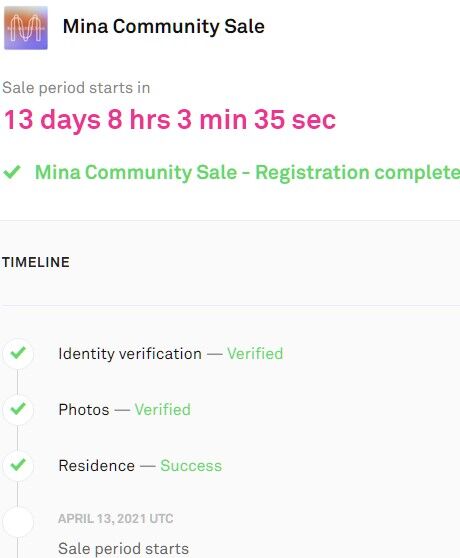Screen dimensions: 460x558
Task: Click the pink countdown timer
Action: 170,119
